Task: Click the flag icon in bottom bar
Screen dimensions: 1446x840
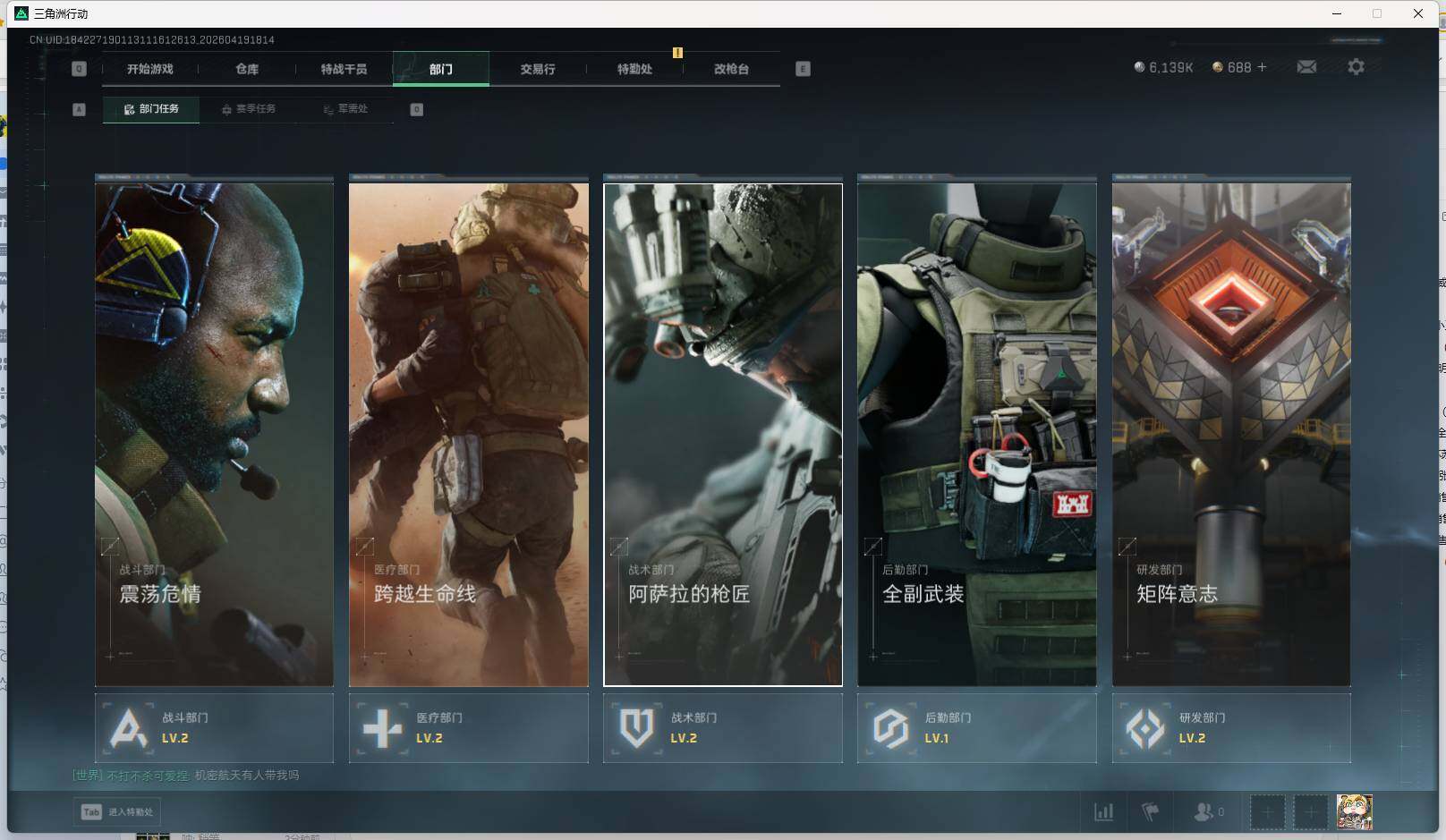Action: pyautogui.click(x=1151, y=812)
